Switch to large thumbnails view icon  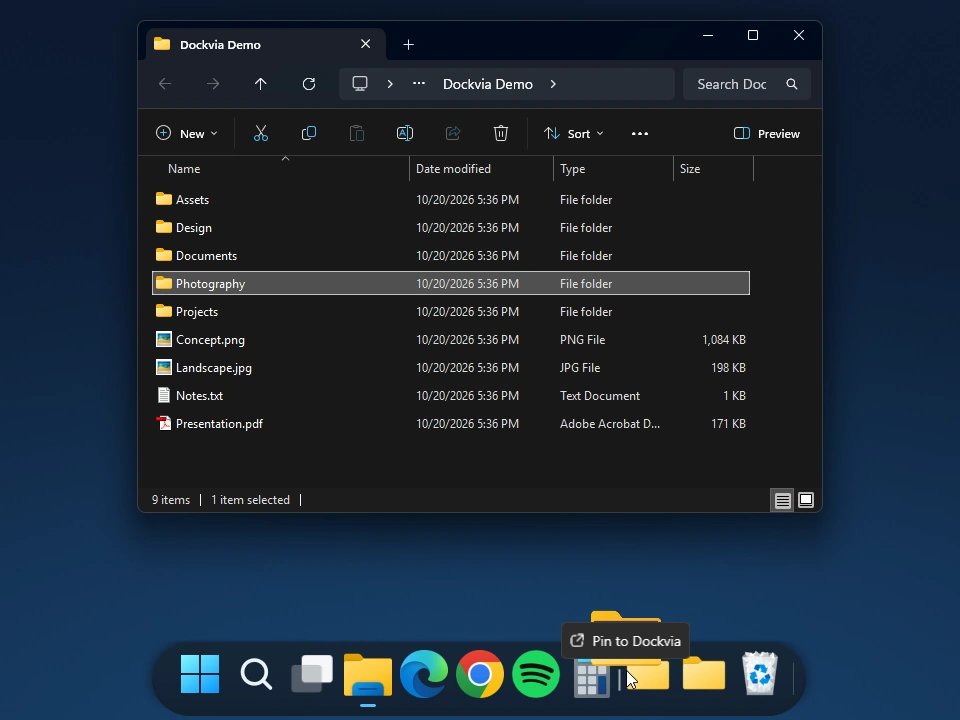pos(806,500)
